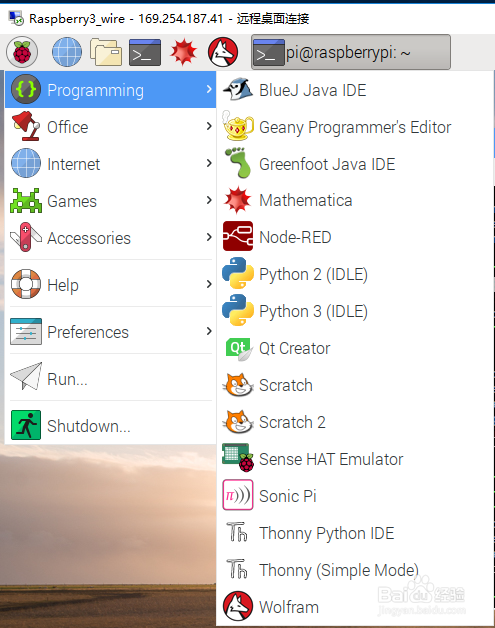
Task: Click the Games space invader icon
Action: click(26, 200)
